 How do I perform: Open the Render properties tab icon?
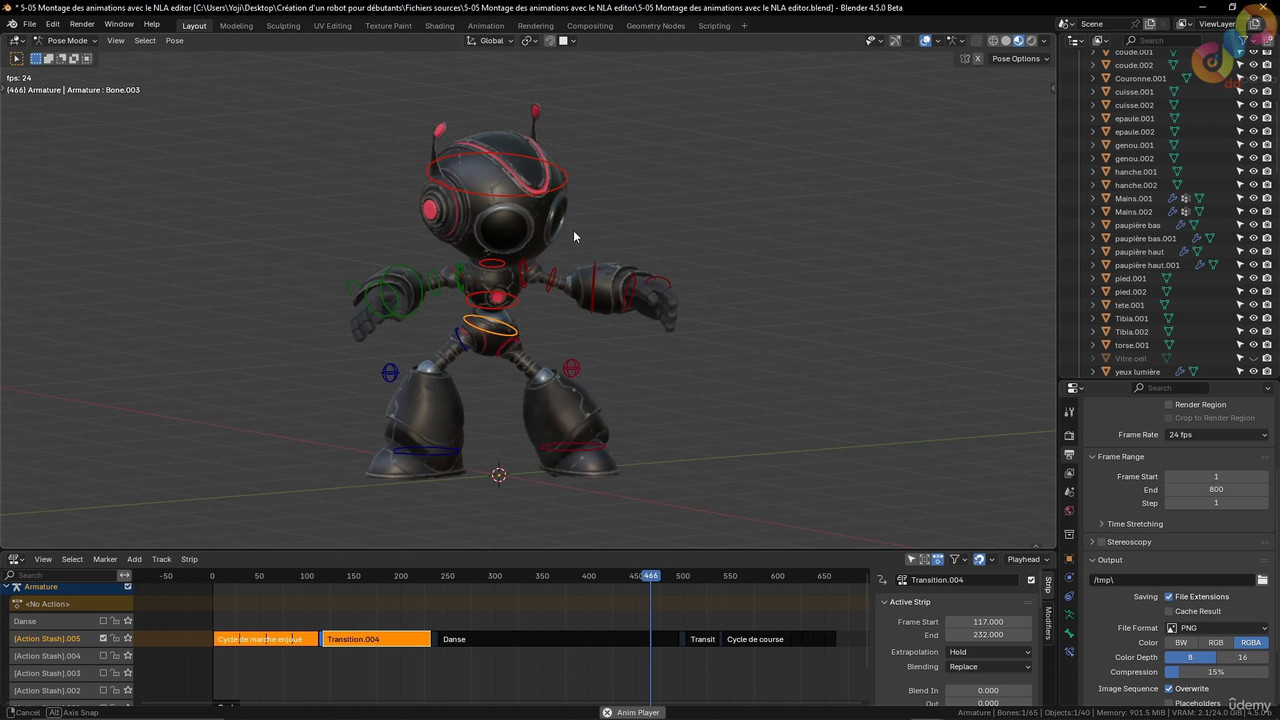tap(1069, 435)
